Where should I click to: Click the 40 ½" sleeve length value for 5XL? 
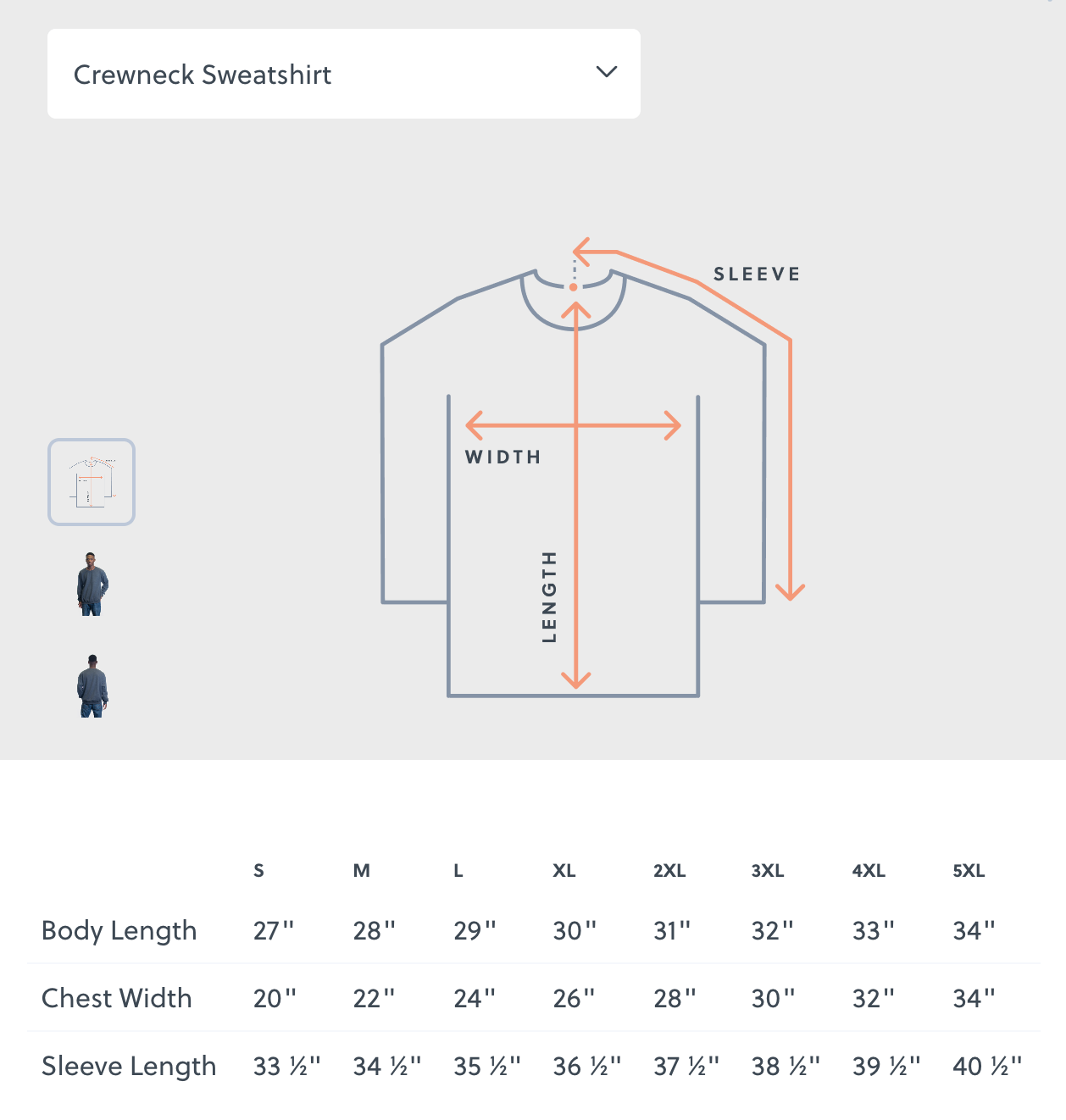[987, 1066]
